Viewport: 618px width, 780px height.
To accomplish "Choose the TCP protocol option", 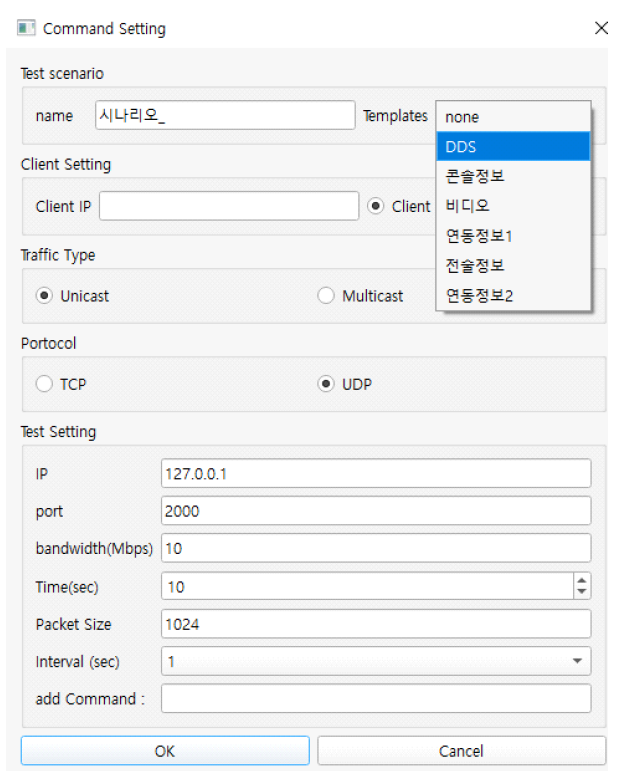I will (44, 384).
